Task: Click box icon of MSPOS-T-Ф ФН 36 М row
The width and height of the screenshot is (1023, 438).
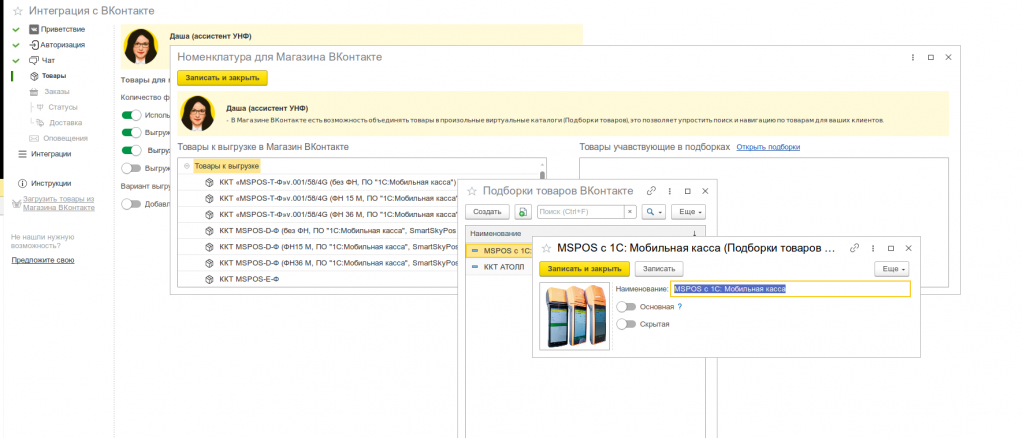Action: 210,214
